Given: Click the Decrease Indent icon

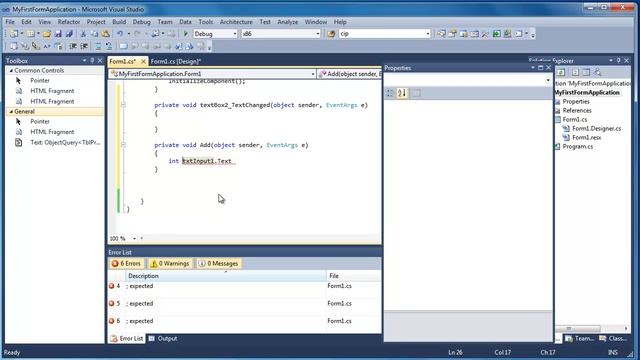Looking at the screenshot, I should pyautogui.click(x=73, y=47).
